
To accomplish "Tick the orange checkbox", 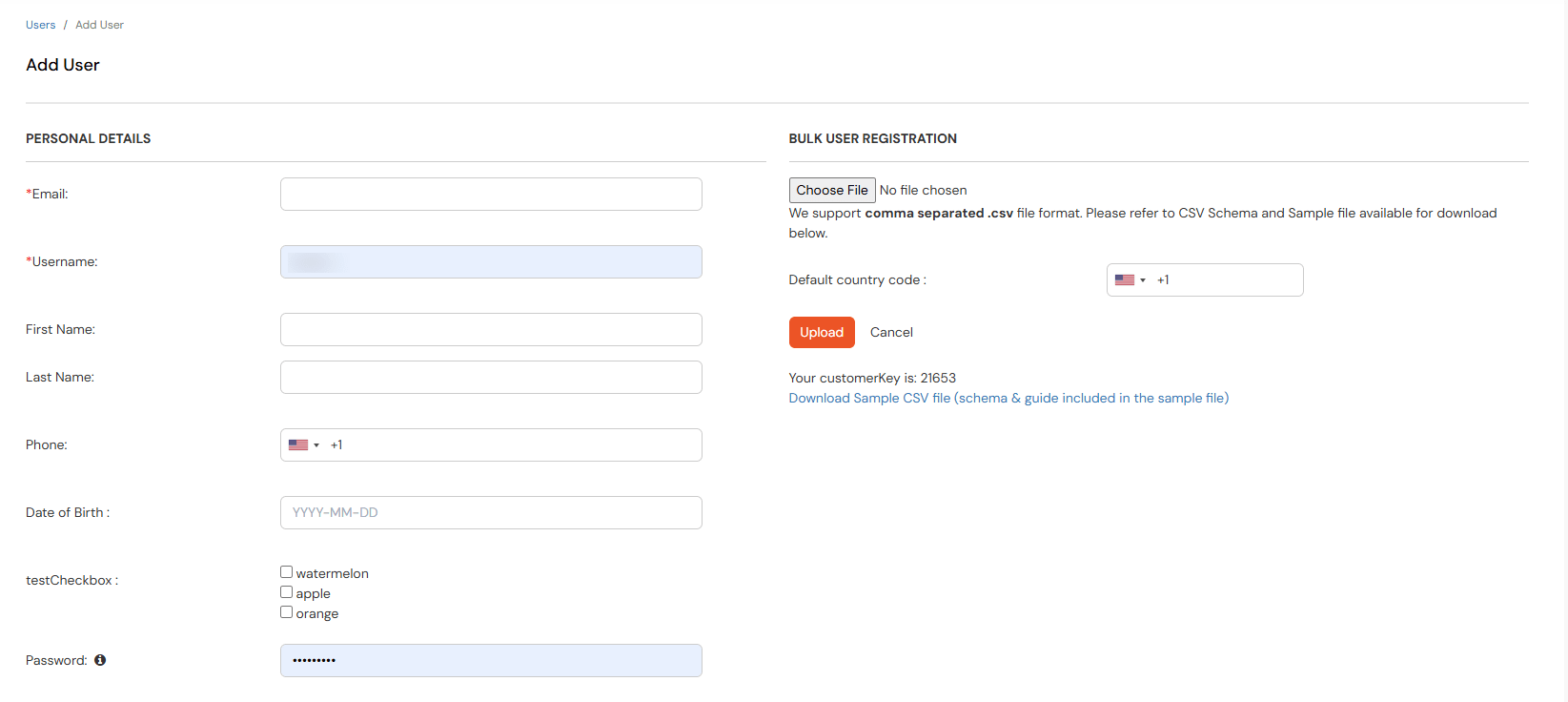I will [x=286, y=612].
